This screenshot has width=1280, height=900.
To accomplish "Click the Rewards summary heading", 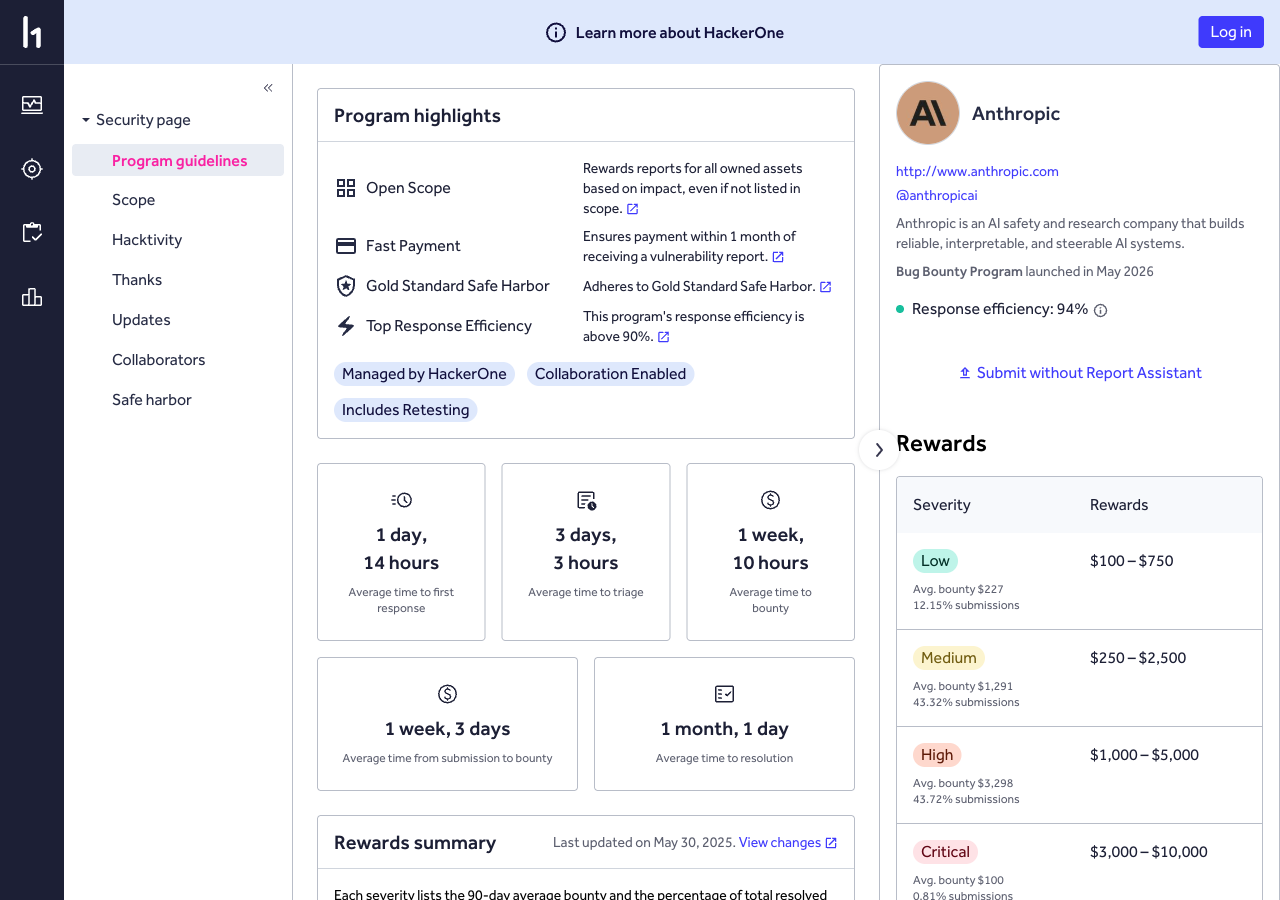I will pyautogui.click(x=415, y=843).
